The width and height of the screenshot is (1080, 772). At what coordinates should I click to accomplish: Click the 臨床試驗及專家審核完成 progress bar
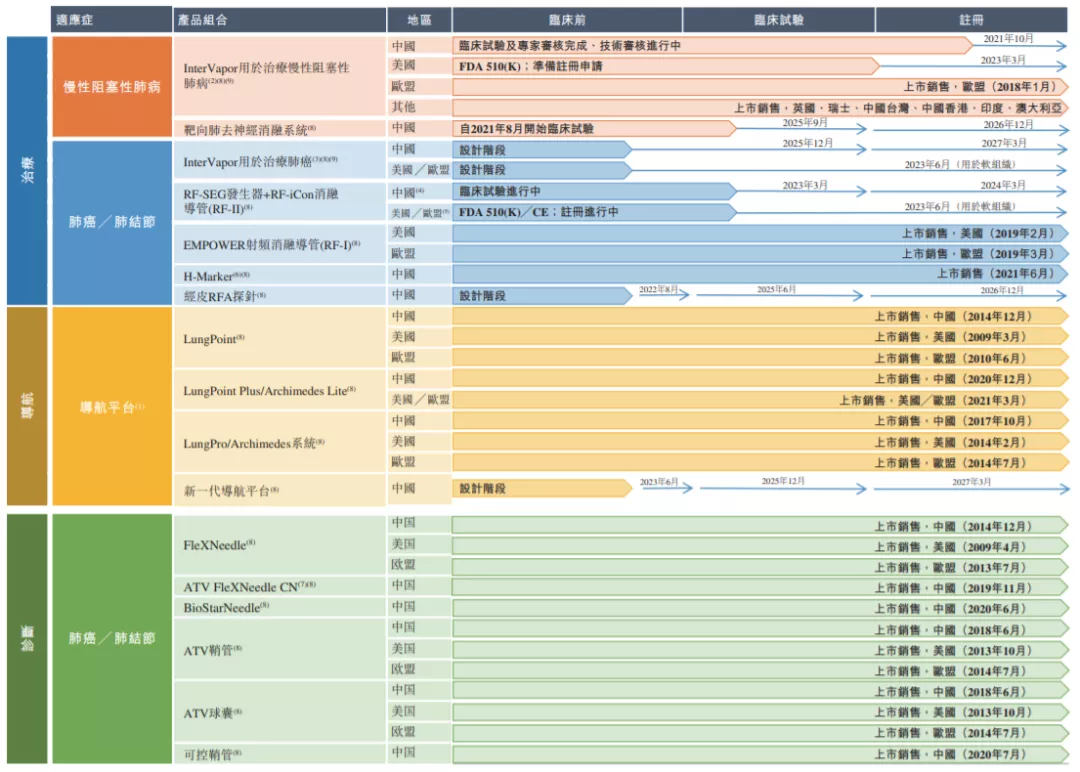coord(712,45)
